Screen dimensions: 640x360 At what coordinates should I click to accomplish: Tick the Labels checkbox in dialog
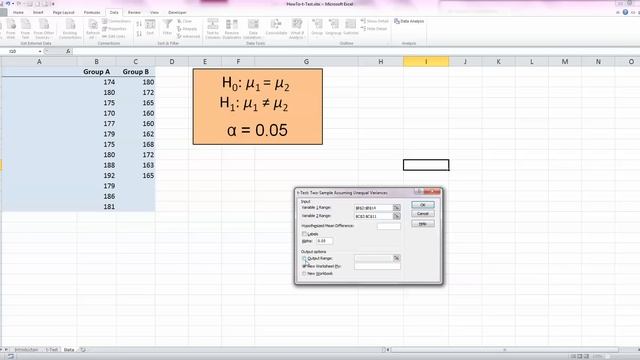tap(304, 234)
